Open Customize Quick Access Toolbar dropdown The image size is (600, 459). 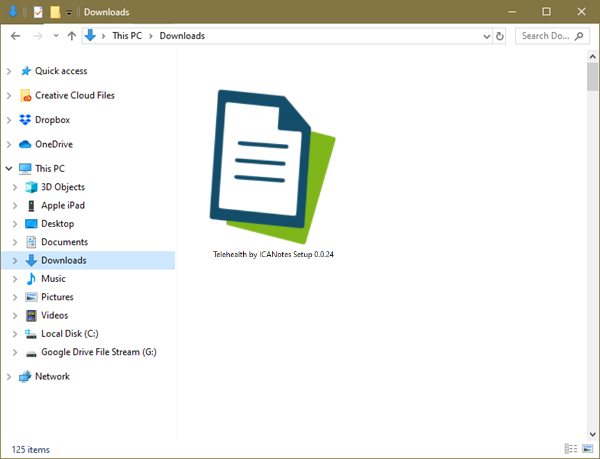click(x=69, y=13)
